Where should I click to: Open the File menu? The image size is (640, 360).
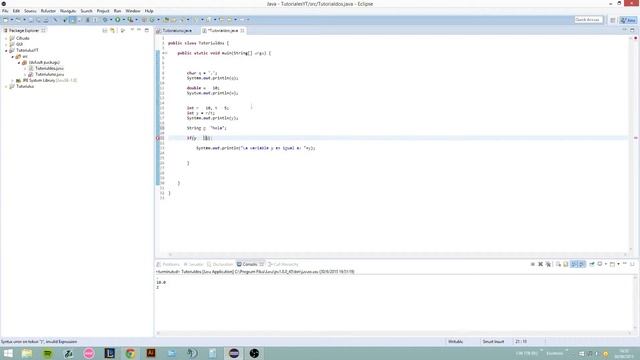point(5,11)
